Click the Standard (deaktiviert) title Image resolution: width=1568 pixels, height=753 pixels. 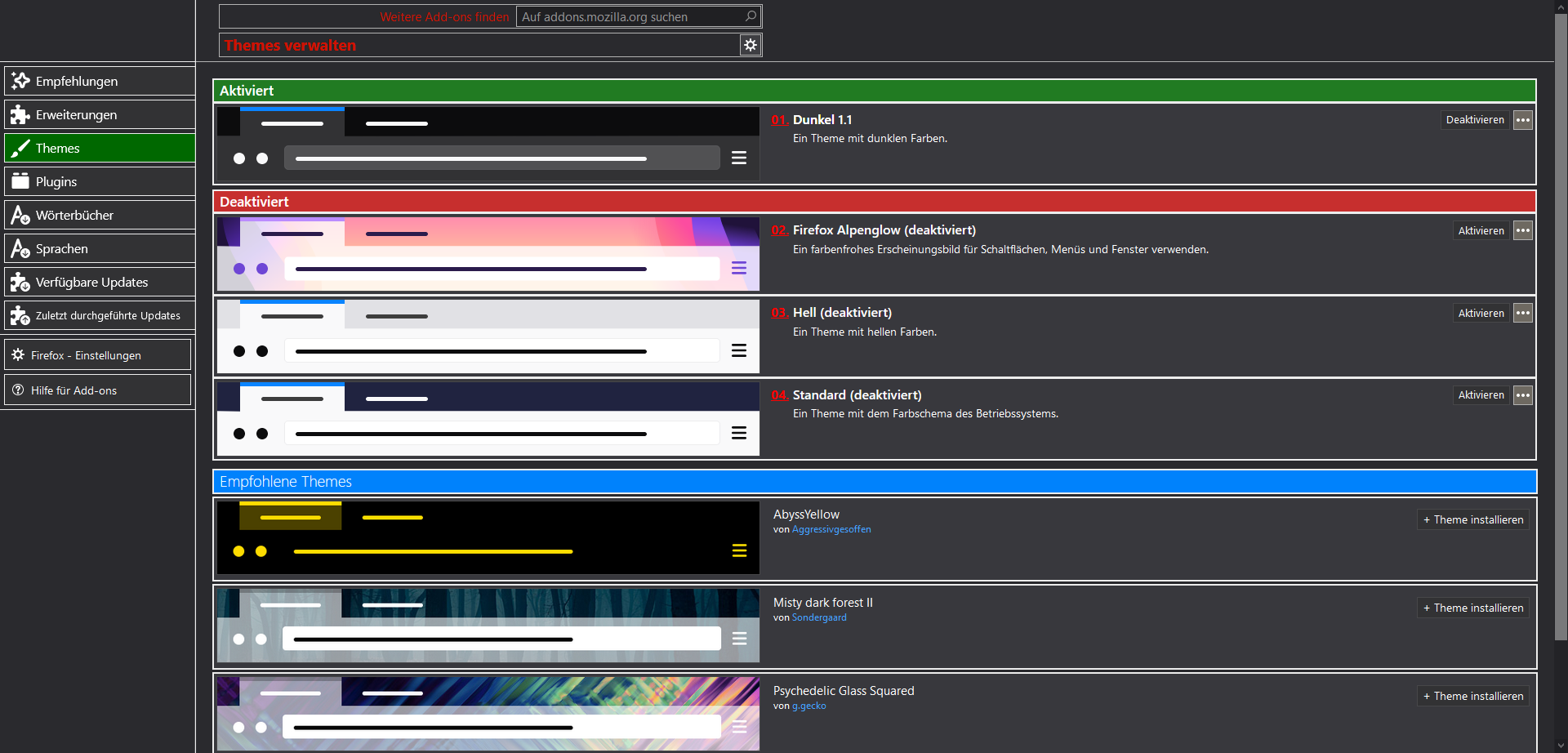click(857, 395)
